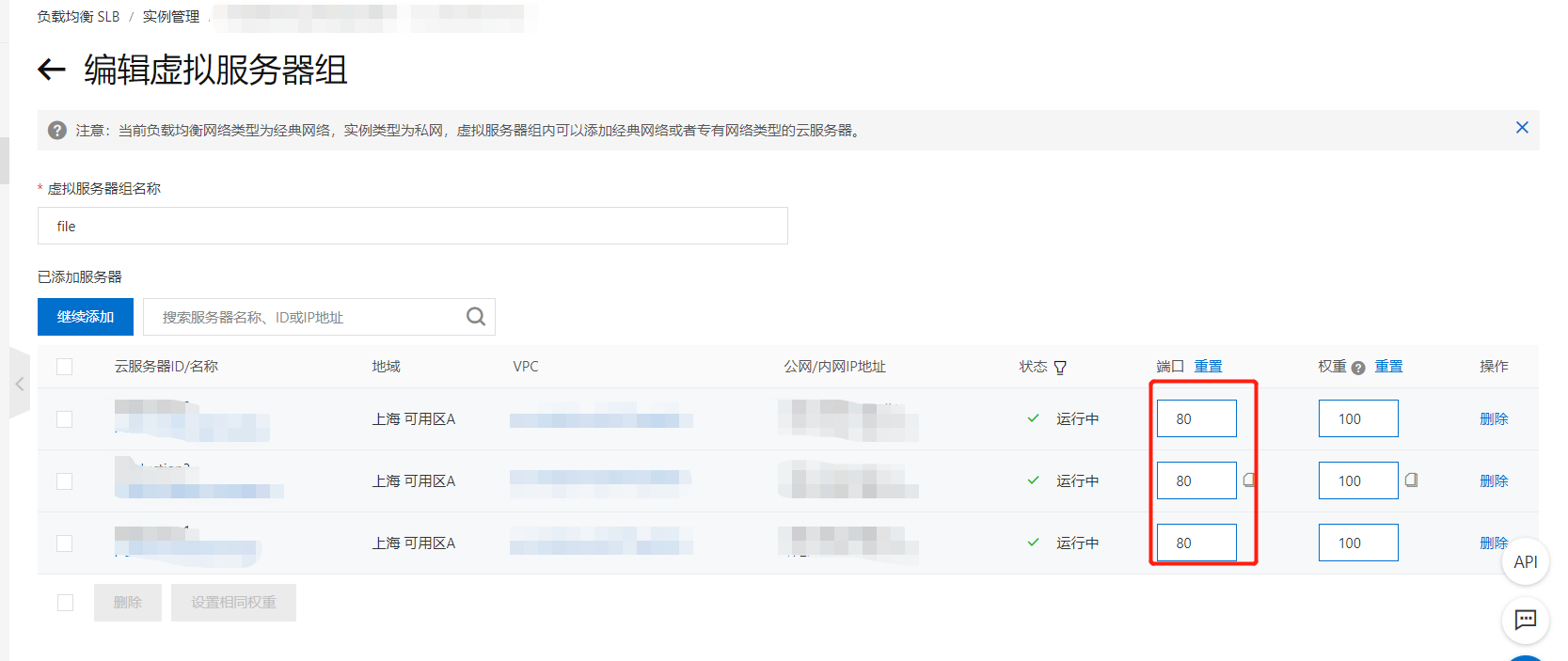Click the 负载均衡 SLB breadcrumb
Image resolution: width=1568 pixels, height=661 pixels.
point(79,17)
